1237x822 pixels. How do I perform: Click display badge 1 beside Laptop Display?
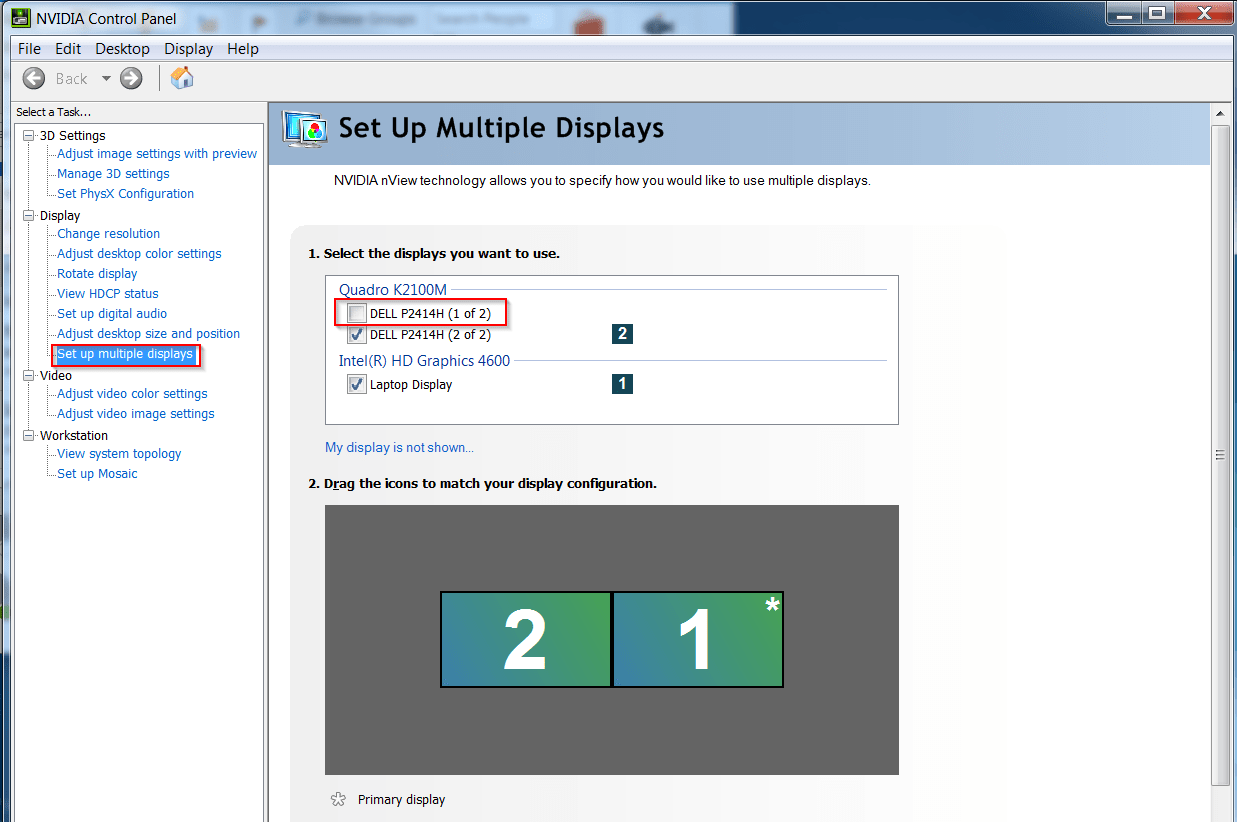[x=622, y=383]
